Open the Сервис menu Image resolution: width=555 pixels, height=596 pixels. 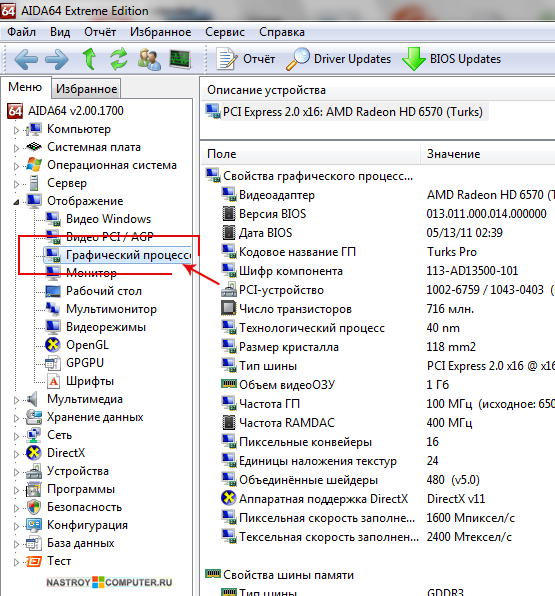225,32
